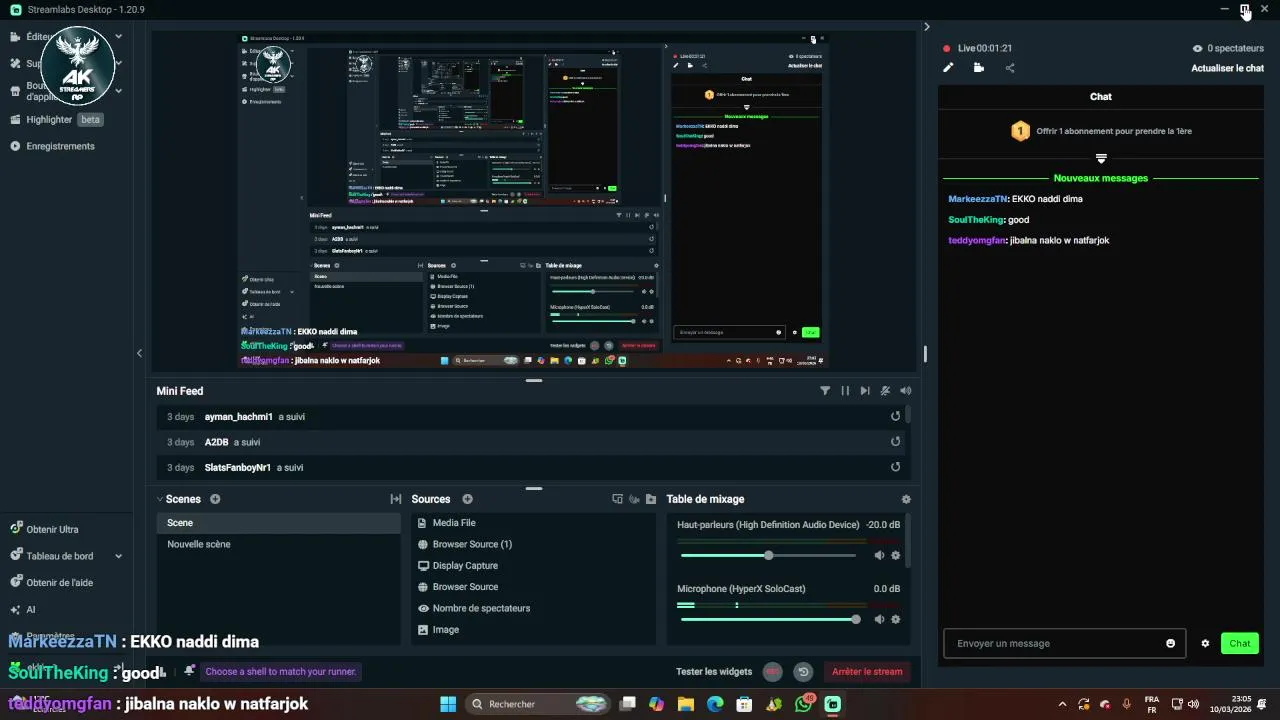Image resolution: width=1280 pixels, height=720 pixels.
Task: Click the share stream icon
Action: coord(1009,68)
